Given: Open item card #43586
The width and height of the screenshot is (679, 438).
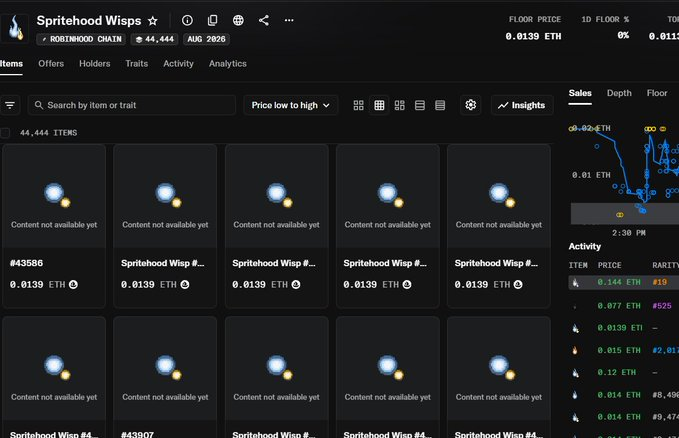Looking at the screenshot, I should click(54, 226).
